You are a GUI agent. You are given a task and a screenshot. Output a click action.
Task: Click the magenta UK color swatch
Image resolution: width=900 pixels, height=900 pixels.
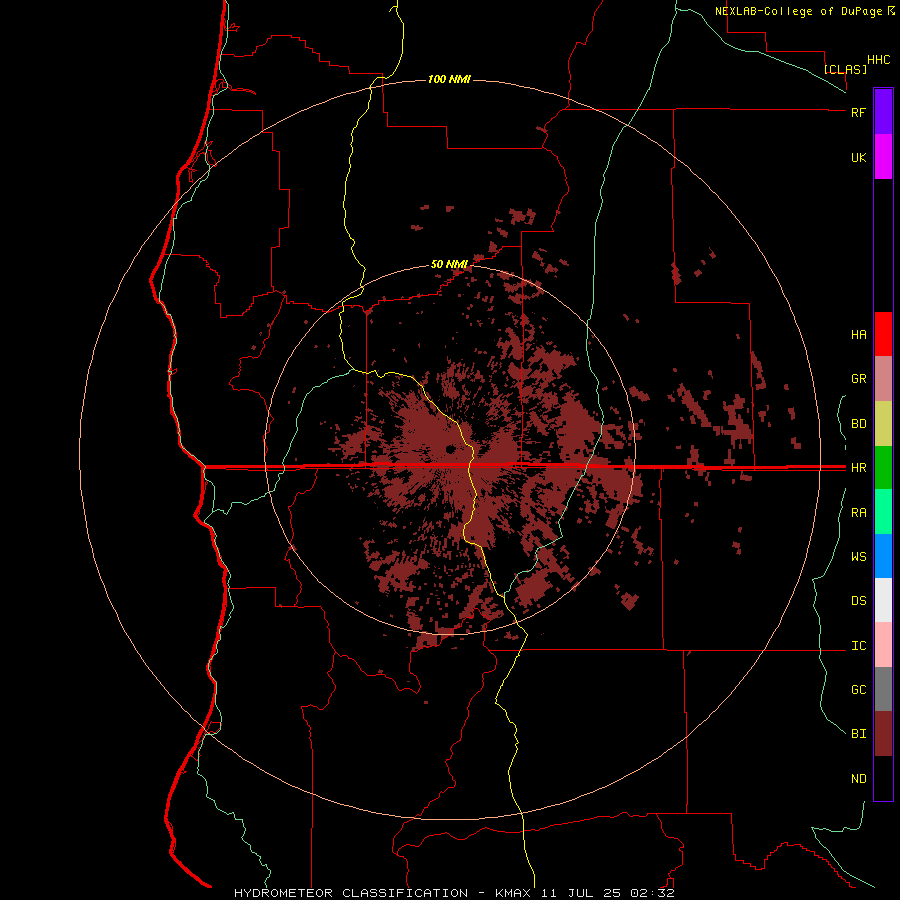tap(883, 157)
